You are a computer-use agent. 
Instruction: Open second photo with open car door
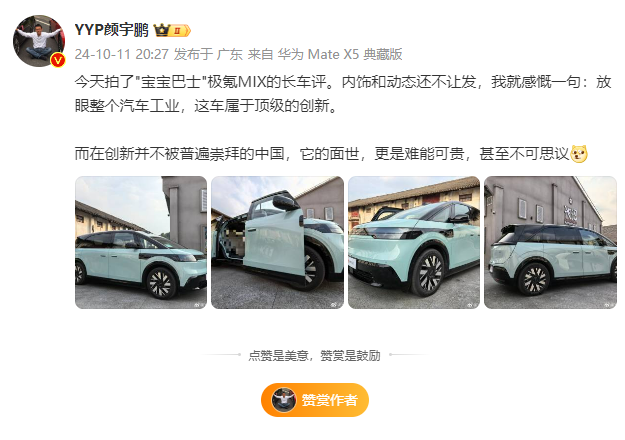[277, 242]
